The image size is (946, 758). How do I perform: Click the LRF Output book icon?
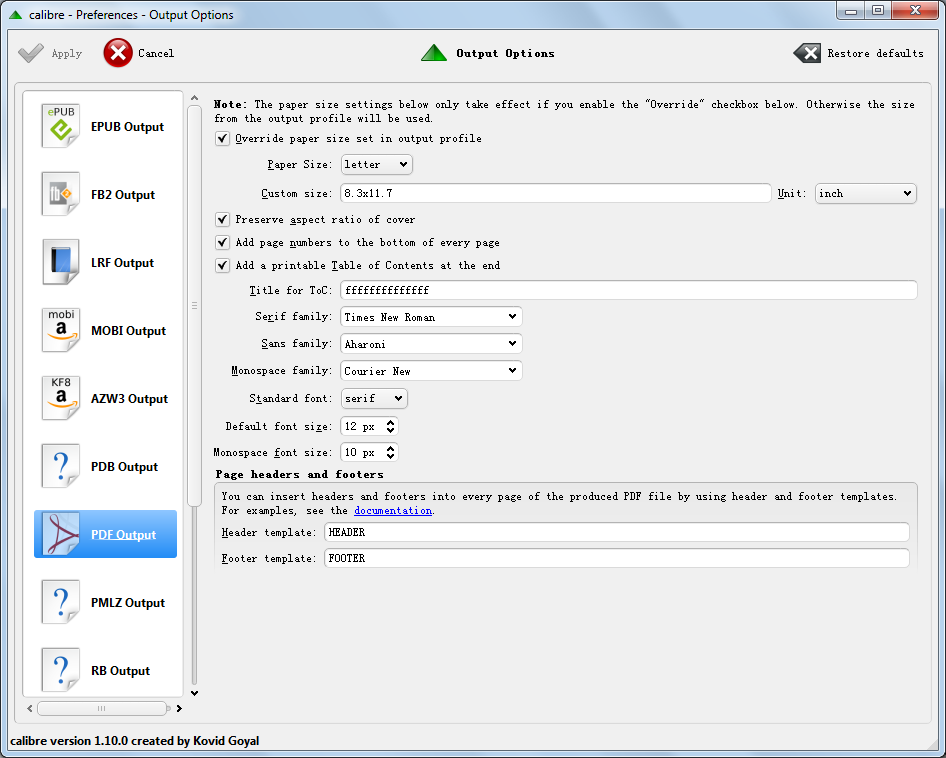60,263
